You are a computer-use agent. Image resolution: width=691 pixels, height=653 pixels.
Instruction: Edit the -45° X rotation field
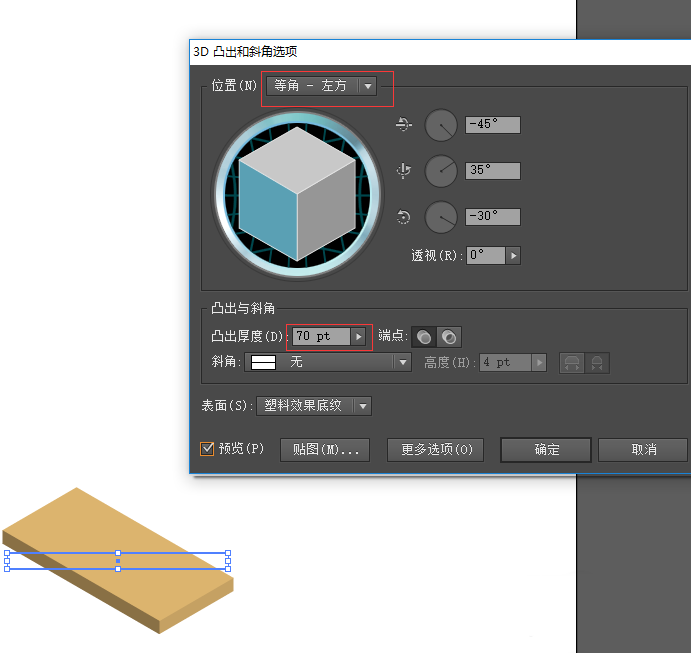[x=493, y=125]
